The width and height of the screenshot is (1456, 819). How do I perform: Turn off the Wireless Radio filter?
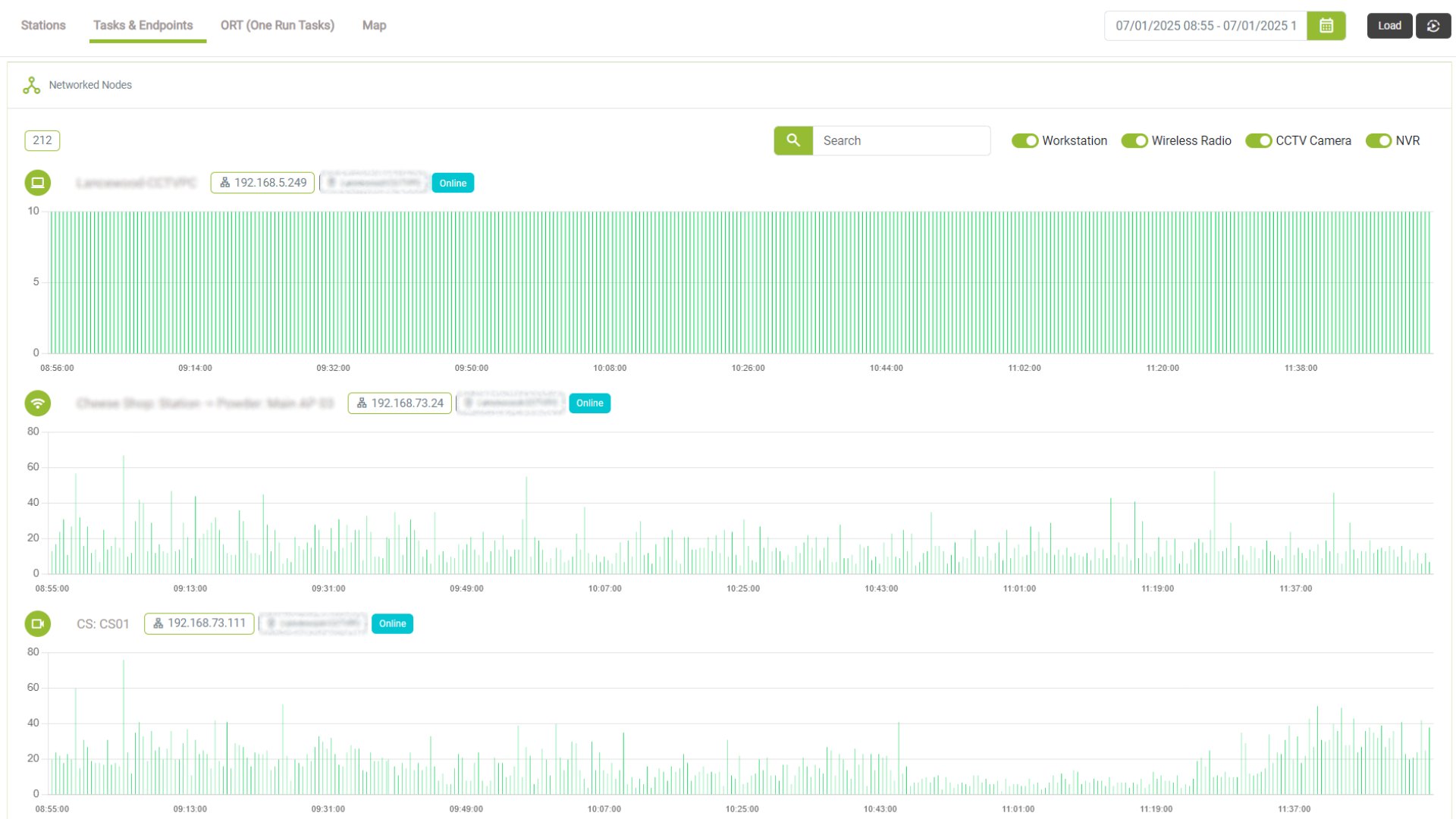click(x=1134, y=140)
